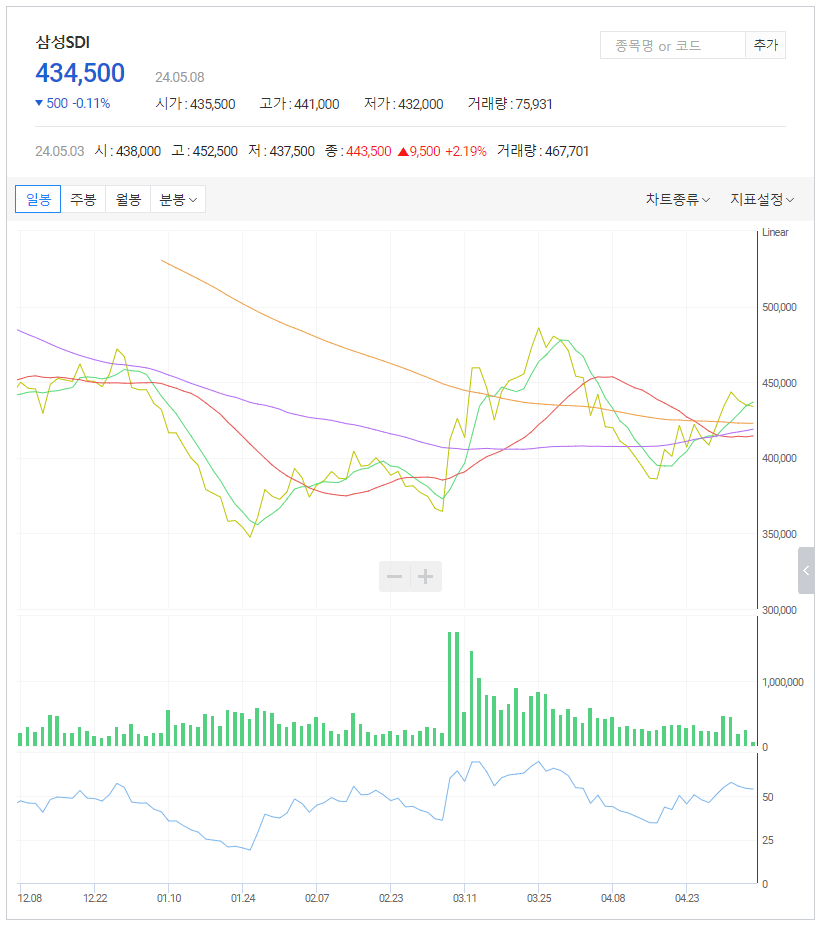The width and height of the screenshot is (825, 933).
Task: Switch to 주봉 weekly chart tab
Action: (x=83, y=199)
